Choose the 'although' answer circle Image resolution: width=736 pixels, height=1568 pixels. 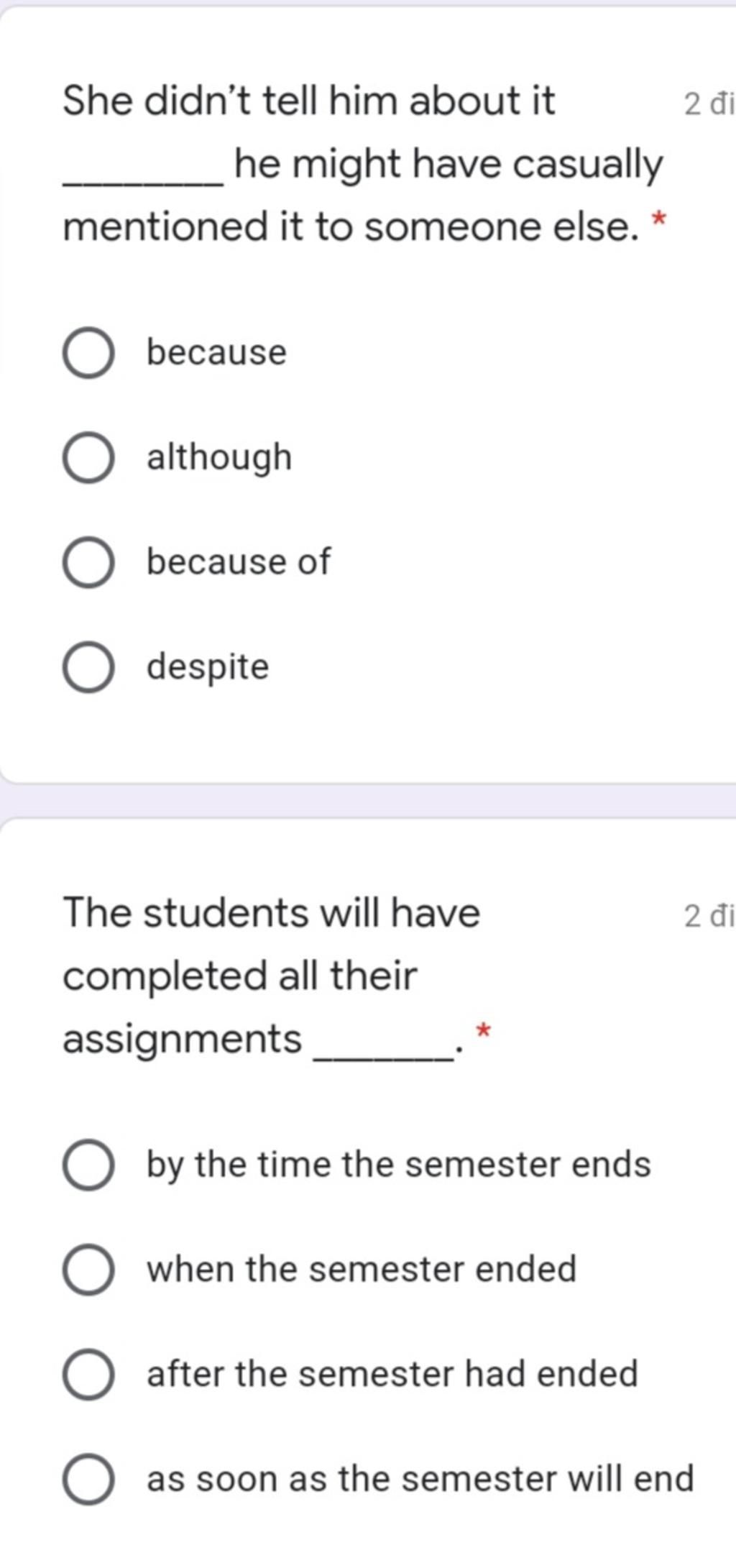[88, 458]
